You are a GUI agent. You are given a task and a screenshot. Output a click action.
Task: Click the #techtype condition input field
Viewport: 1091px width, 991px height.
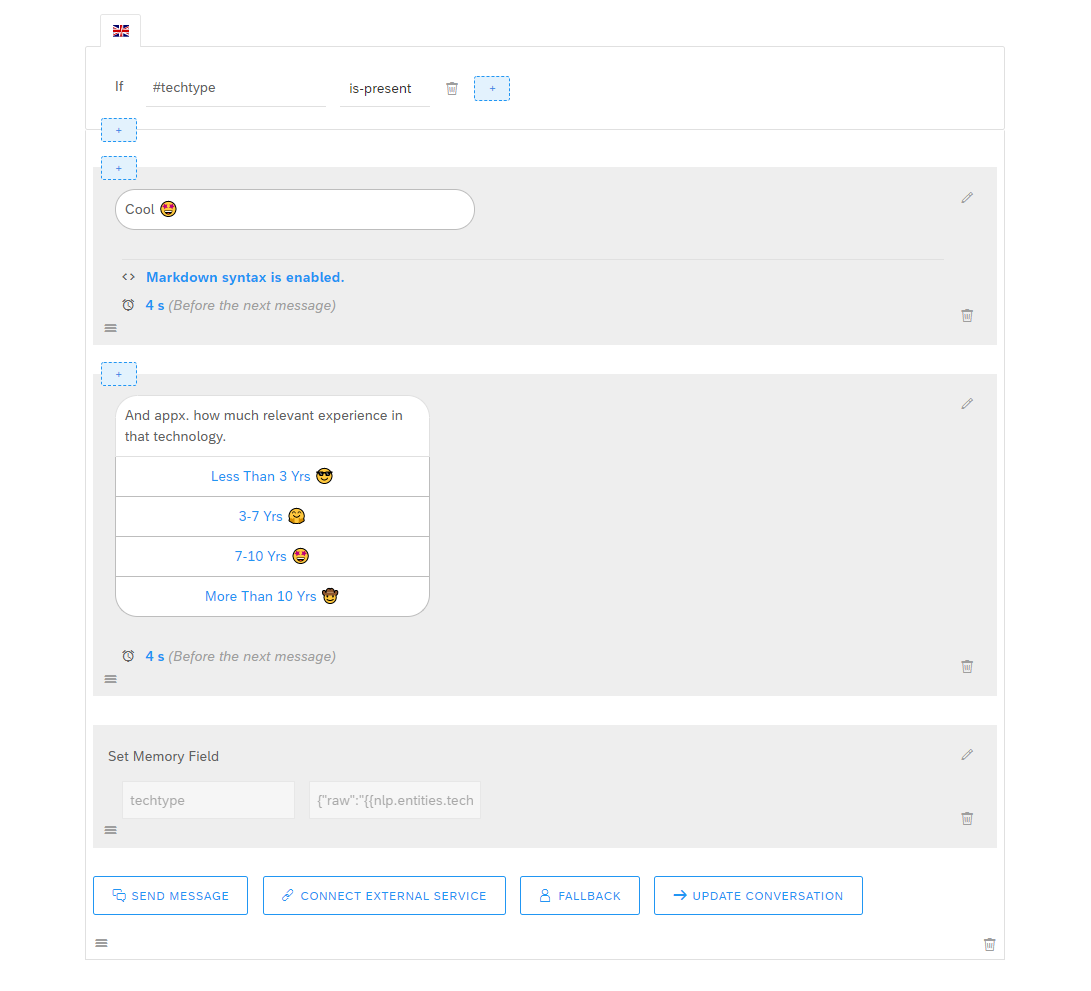tap(235, 88)
